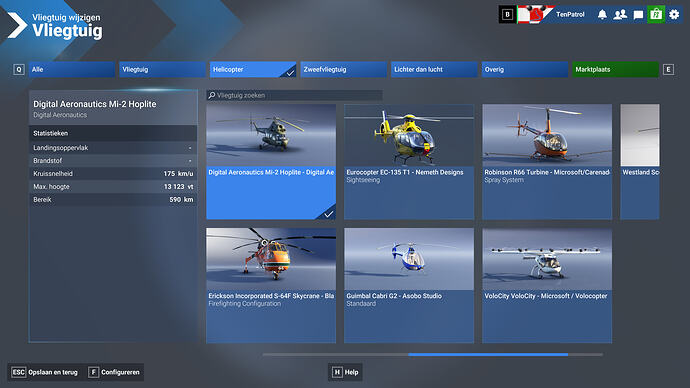Click the Vliegtuig wijzigen page heading
690x388 pixels.
66,18
